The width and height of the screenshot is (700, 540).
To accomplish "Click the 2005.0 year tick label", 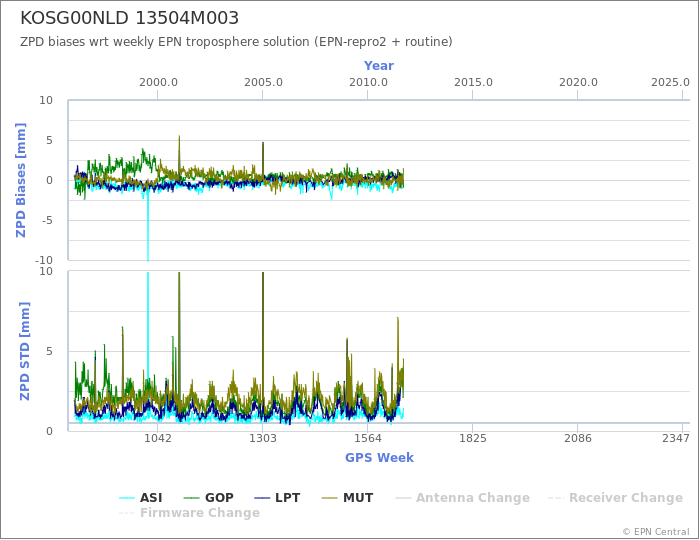I will click(x=263, y=83).
